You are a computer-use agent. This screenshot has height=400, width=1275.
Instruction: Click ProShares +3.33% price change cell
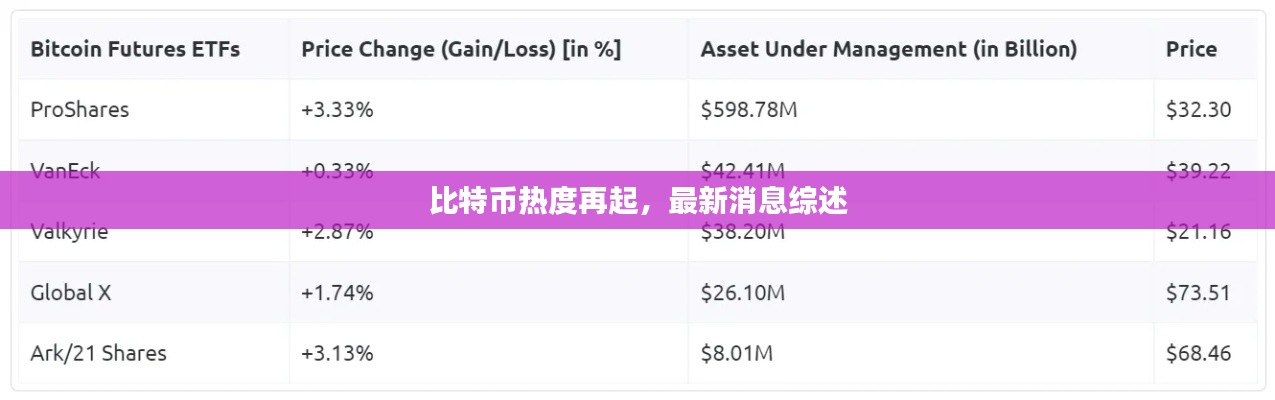(x=337, y=110)
